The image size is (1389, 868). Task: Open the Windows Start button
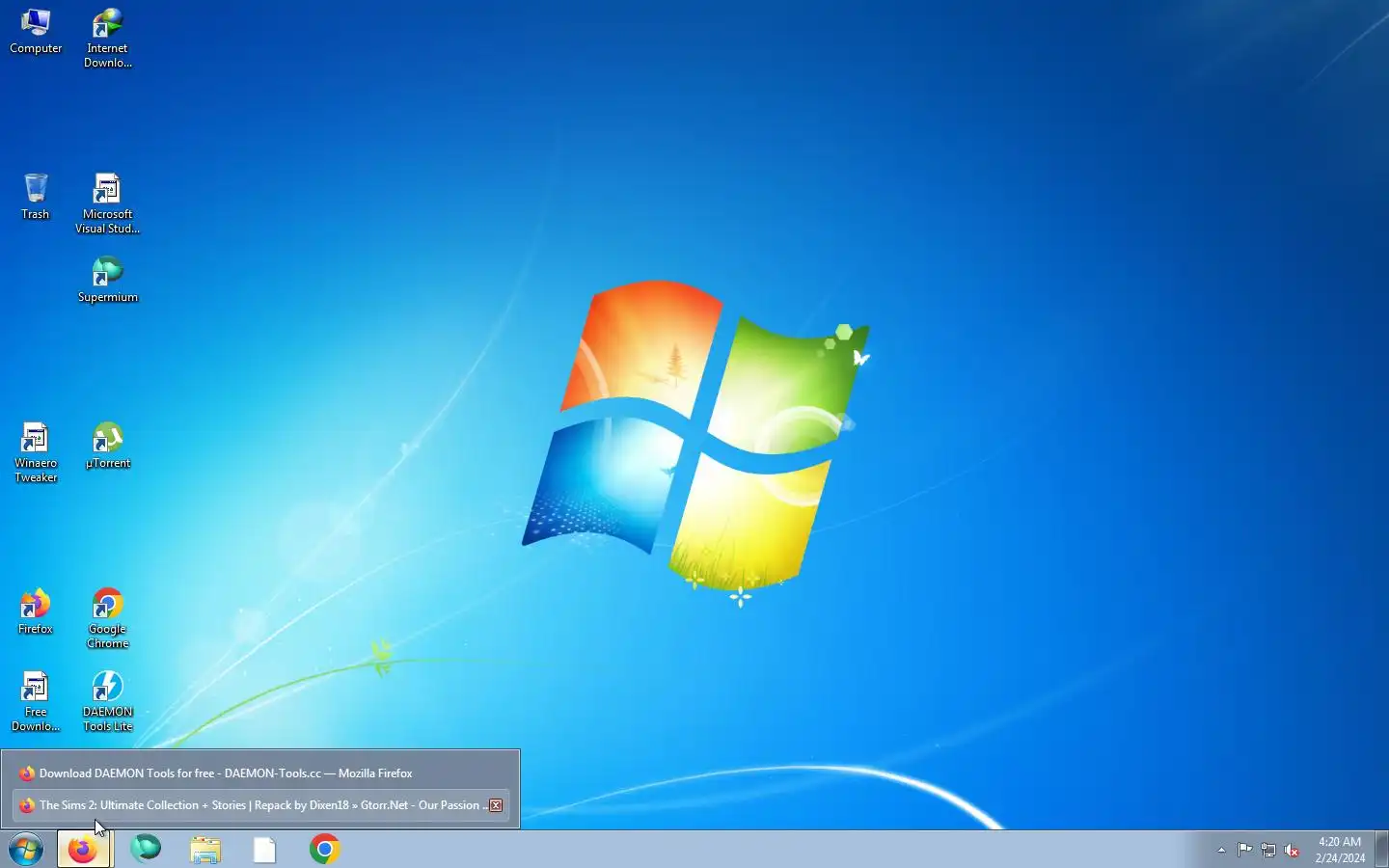tap(26, 850)
